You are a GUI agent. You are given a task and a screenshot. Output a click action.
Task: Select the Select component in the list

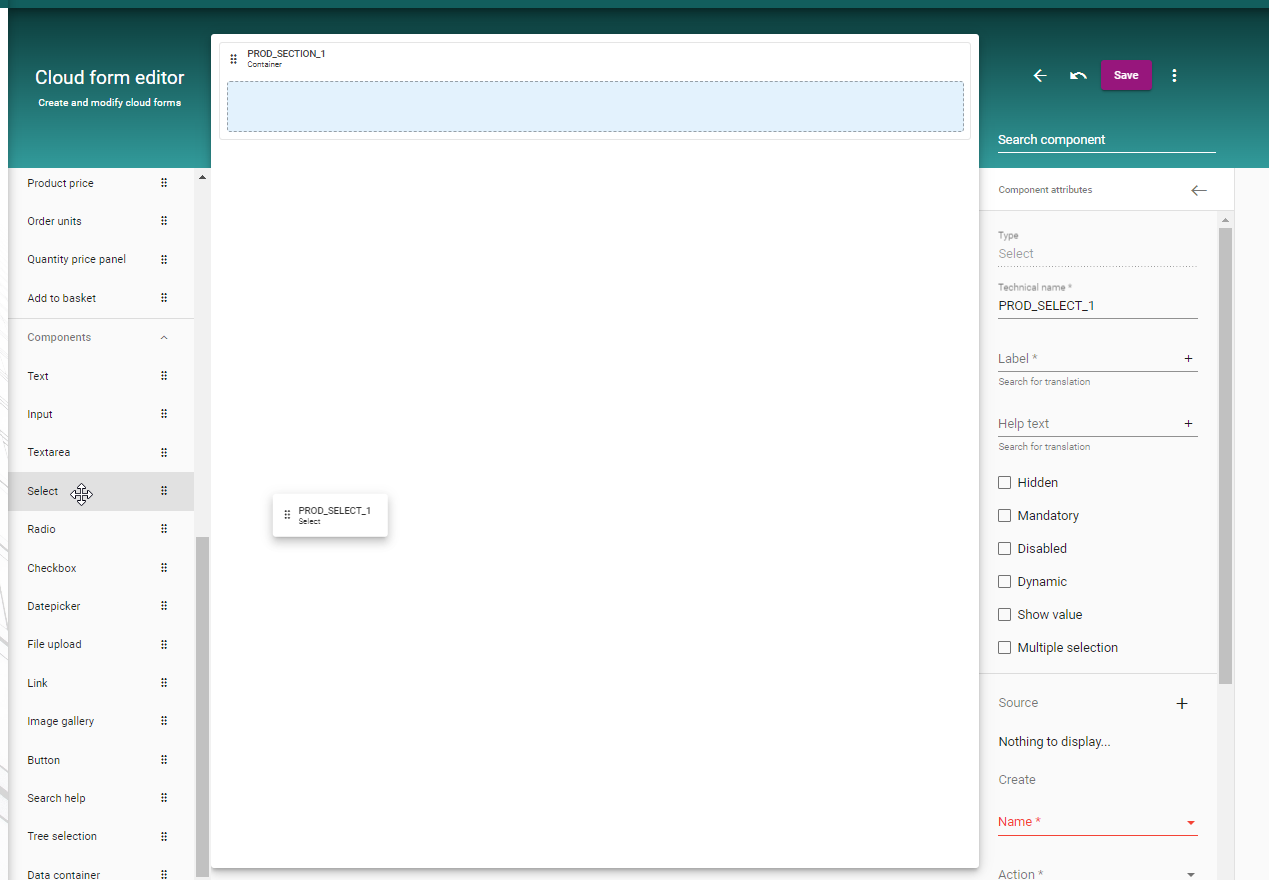pos(101,491)
